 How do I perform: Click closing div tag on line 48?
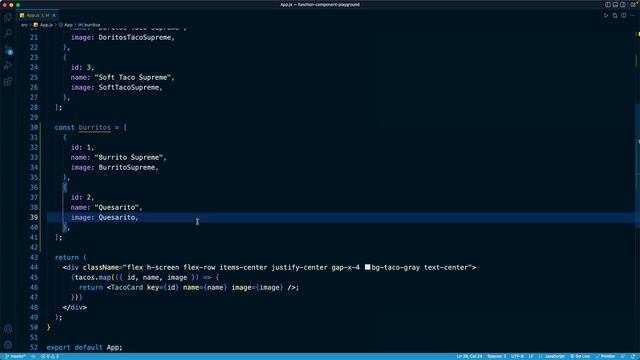[x=75, y=307]
